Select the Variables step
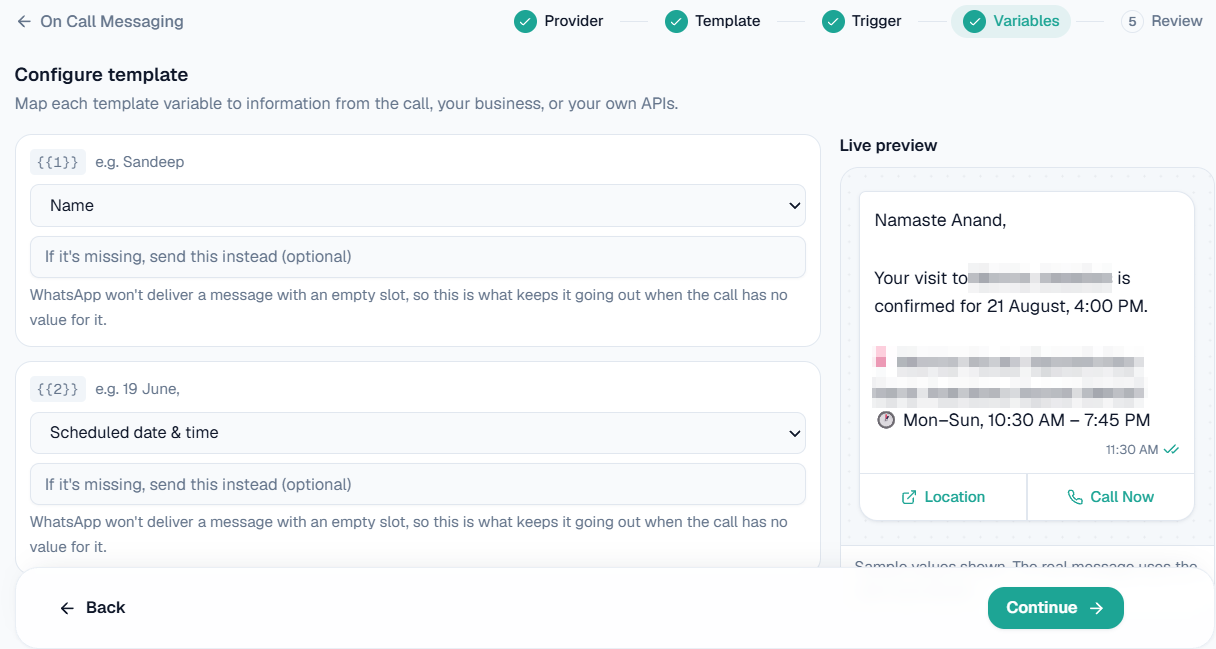 click(1010, 21)
